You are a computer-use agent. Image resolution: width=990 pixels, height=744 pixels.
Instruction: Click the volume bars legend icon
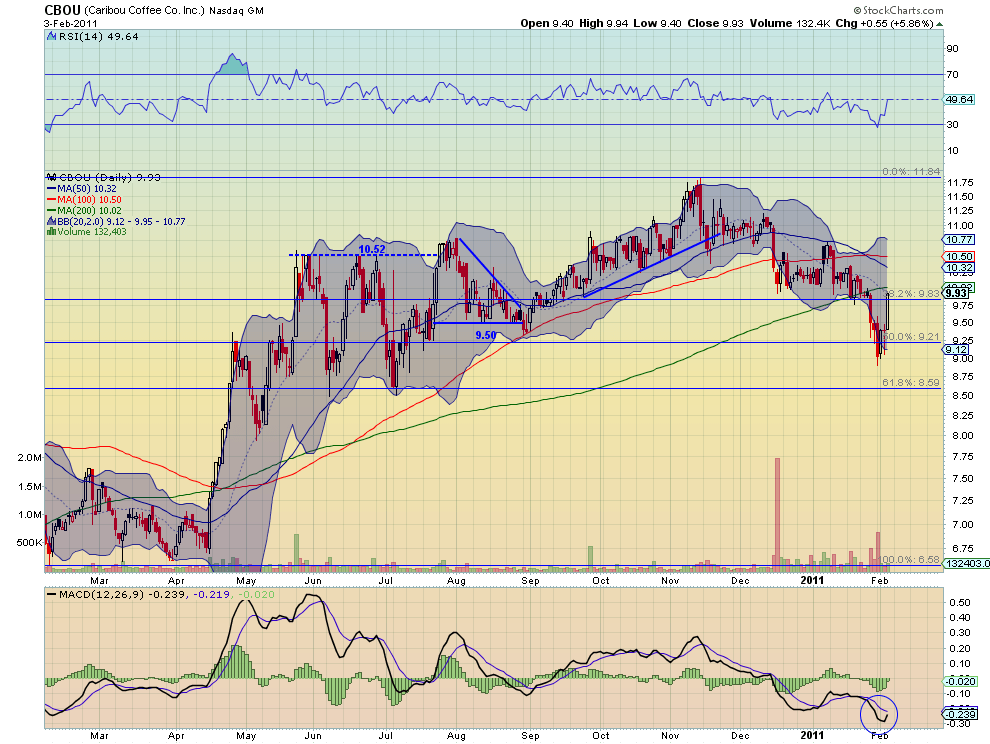pyautogui.click(x=51, y=232)
